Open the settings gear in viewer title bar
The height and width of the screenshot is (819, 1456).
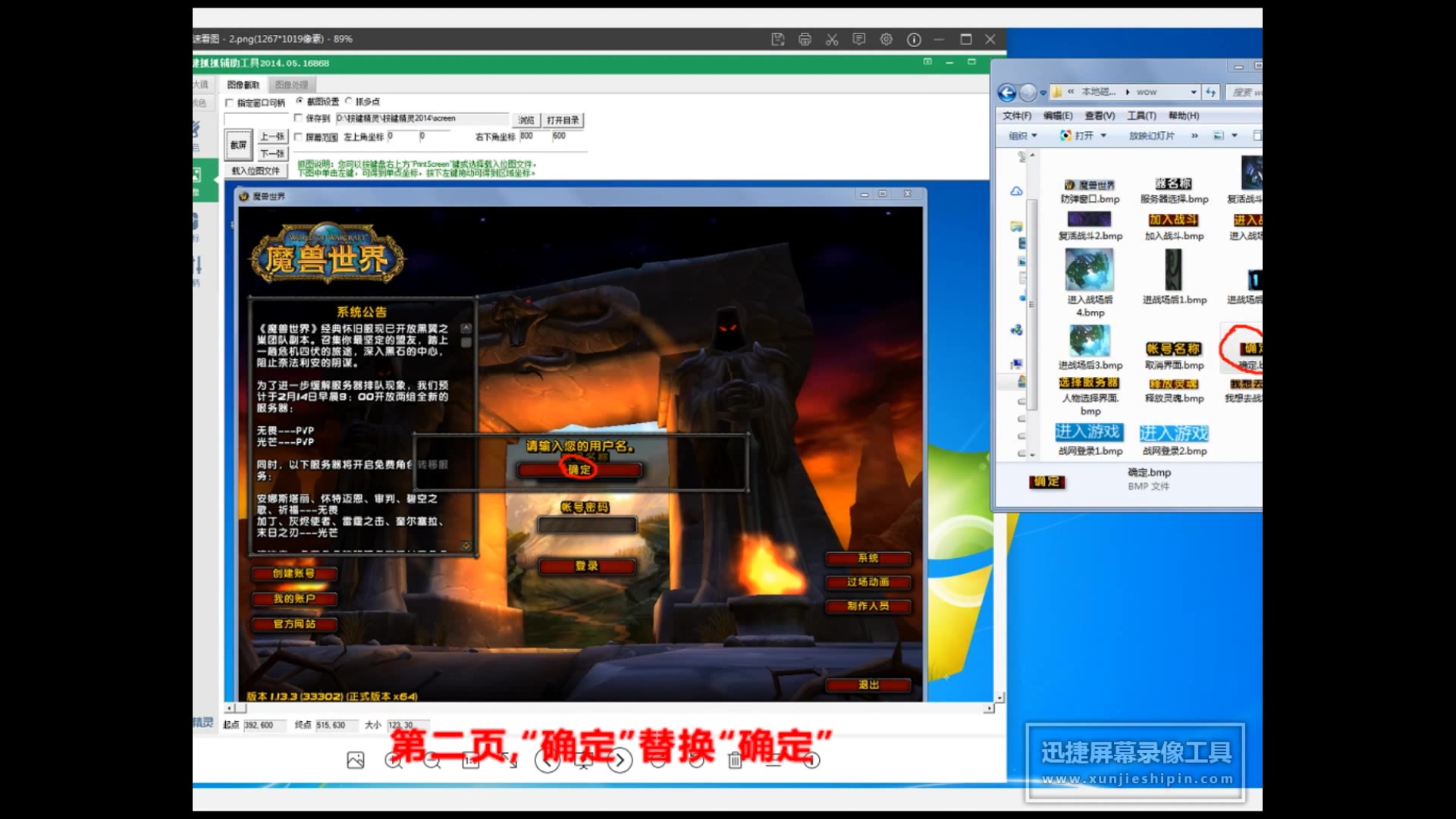(x=886, y=39)
